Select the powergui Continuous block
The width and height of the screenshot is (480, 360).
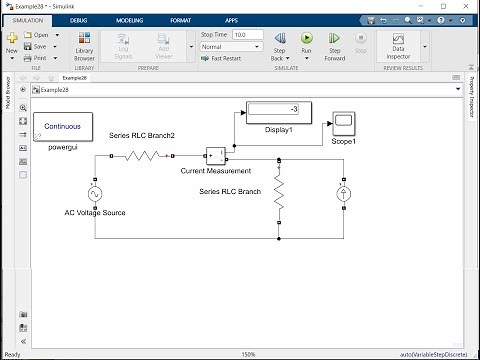(63, 127)
